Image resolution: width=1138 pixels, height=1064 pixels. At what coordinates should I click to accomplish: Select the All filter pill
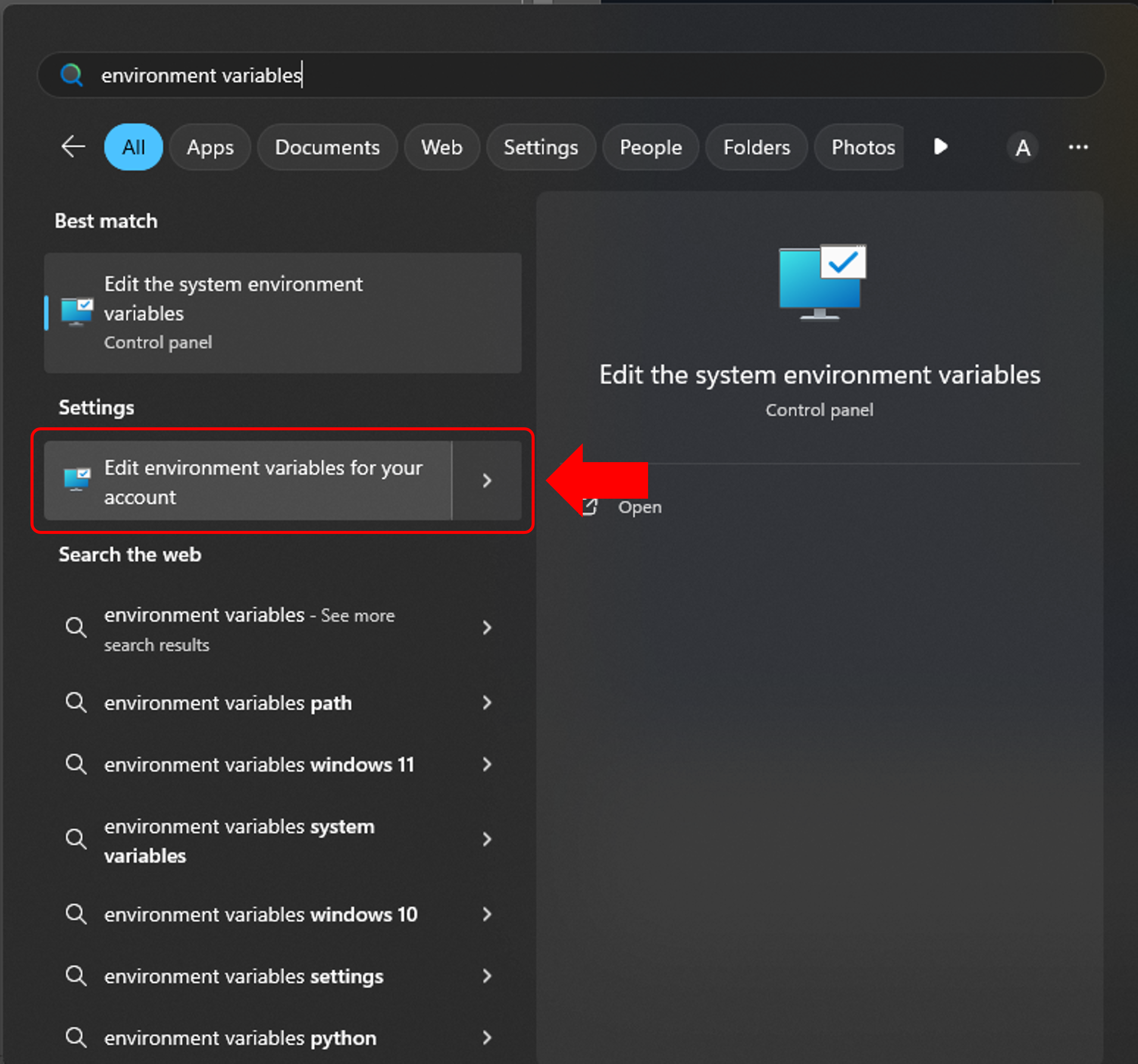click(133, 147)
